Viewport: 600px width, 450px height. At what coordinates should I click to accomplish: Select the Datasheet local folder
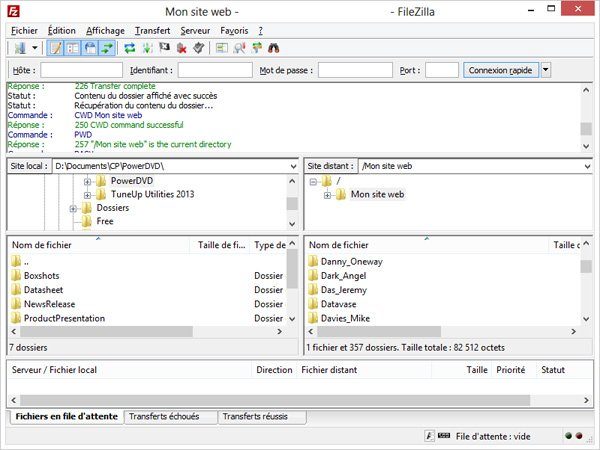[43, 290]
